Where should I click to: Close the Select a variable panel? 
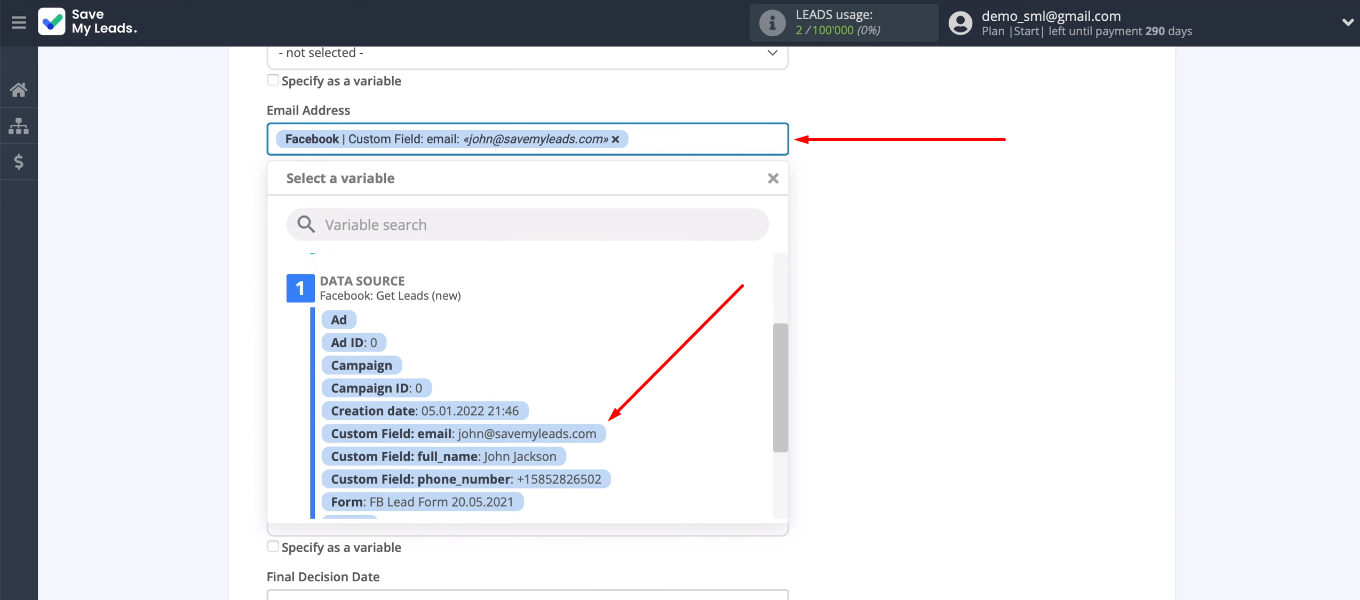773,178
